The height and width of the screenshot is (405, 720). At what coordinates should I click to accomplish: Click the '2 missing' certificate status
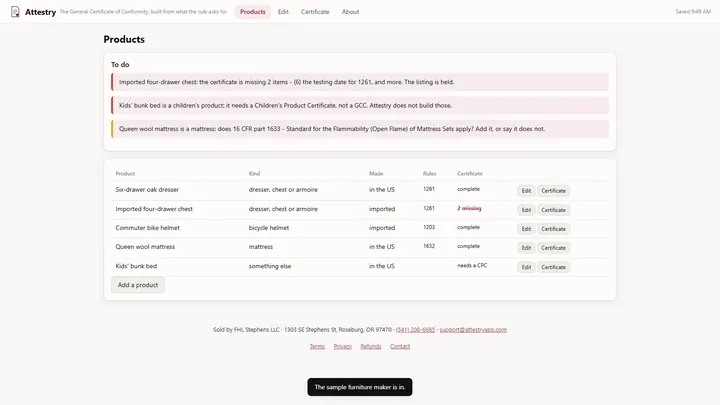469,208
